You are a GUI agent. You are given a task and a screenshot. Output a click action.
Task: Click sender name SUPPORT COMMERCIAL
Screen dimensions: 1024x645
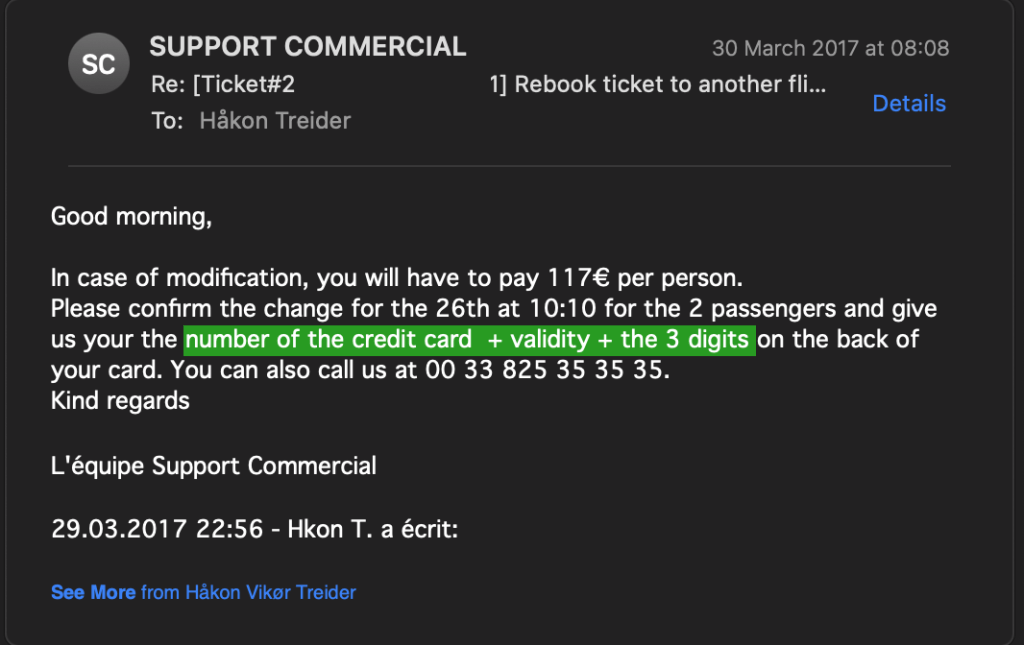point(308,46)
